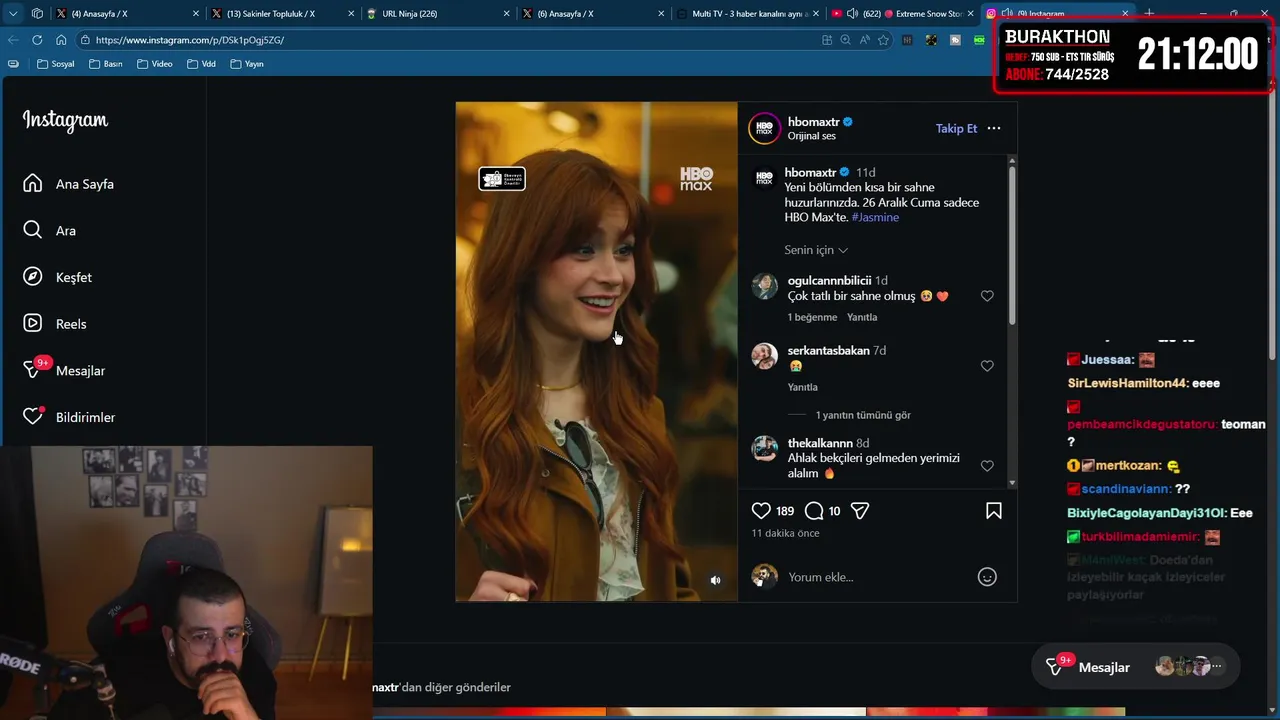The width and height of the screenshot is (1280, 720).
Task: Reply to ogulcannnbilicii with Yanıtla
Action: click(x=862, y=317)
